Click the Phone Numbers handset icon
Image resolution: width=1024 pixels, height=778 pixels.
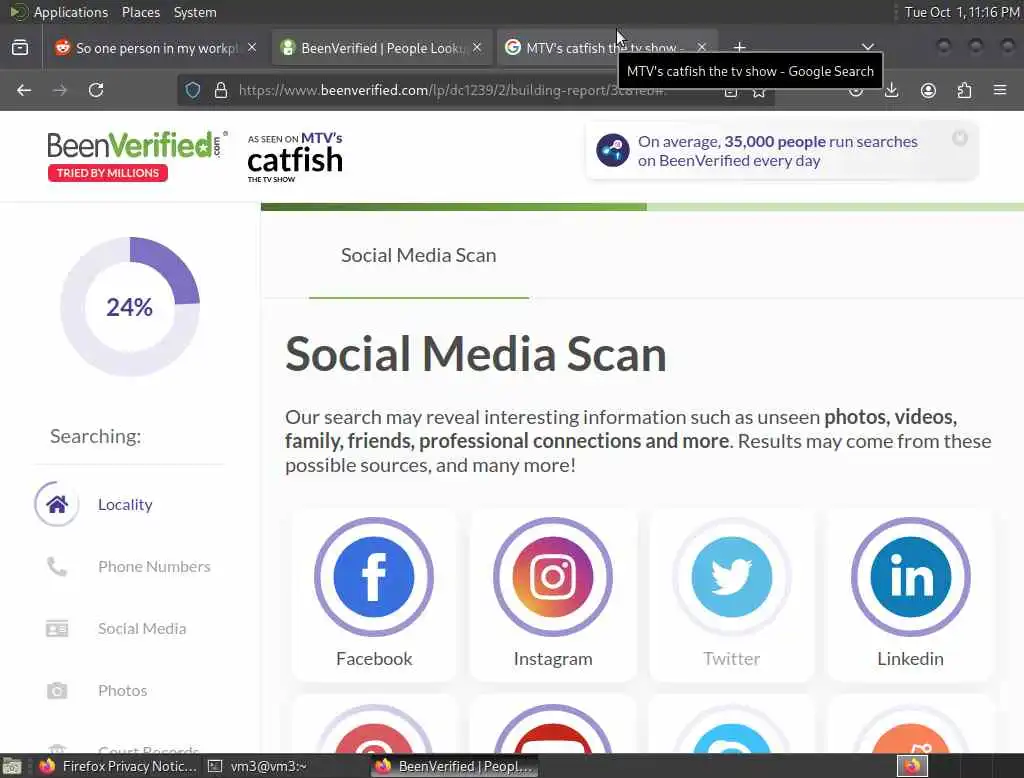[x=57, y=566]
